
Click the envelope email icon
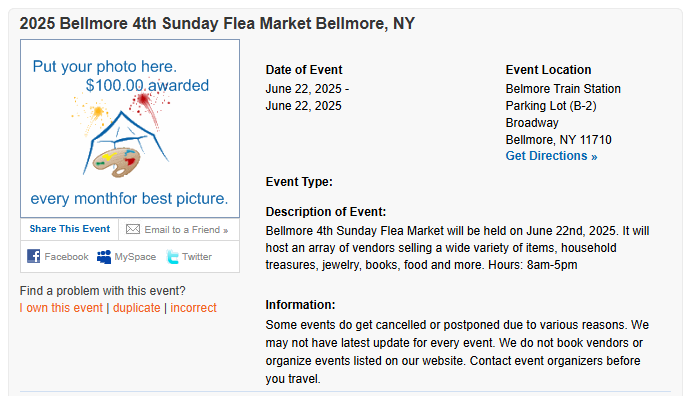click(x=133, y=229)
